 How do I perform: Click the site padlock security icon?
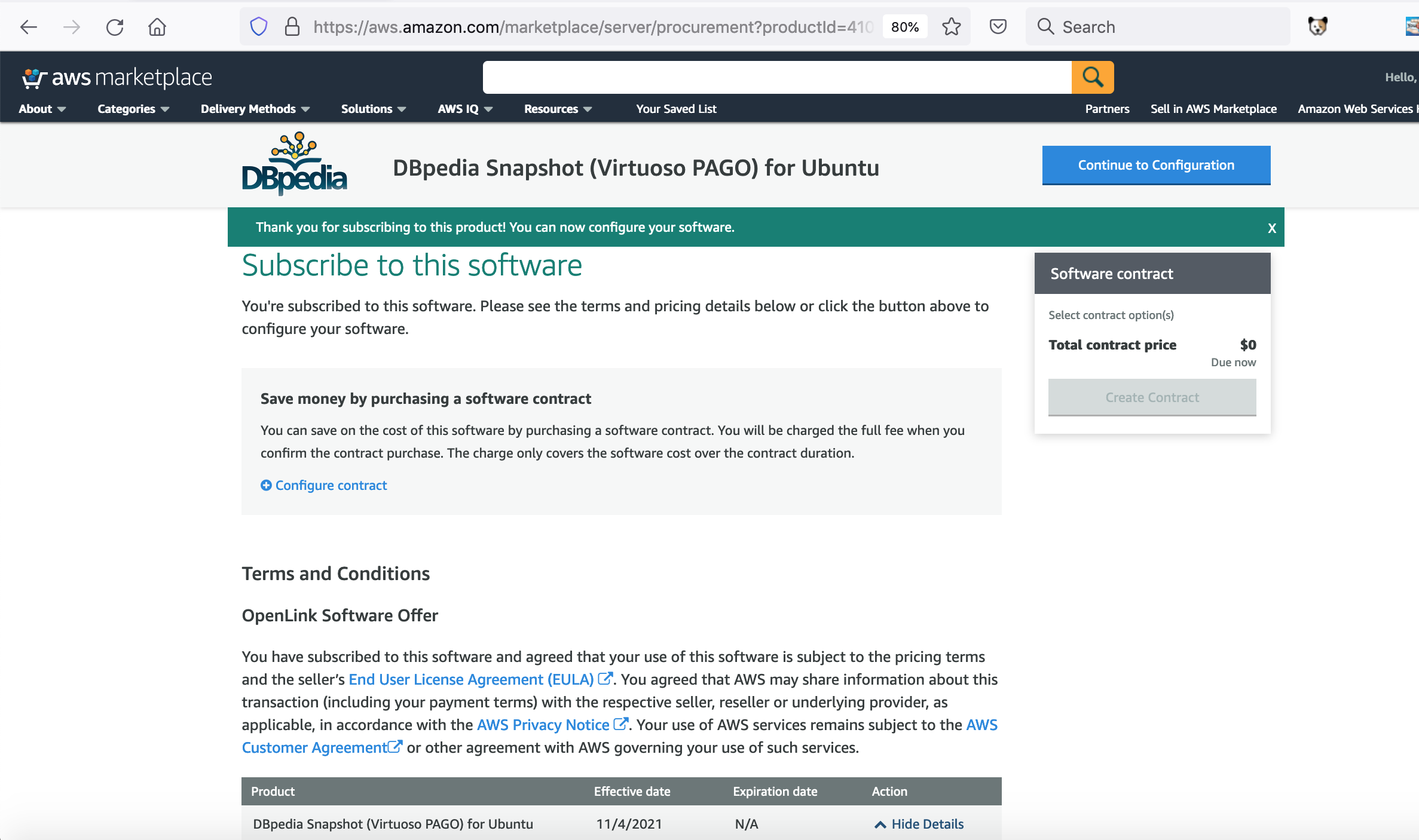[x=292, y=27]
